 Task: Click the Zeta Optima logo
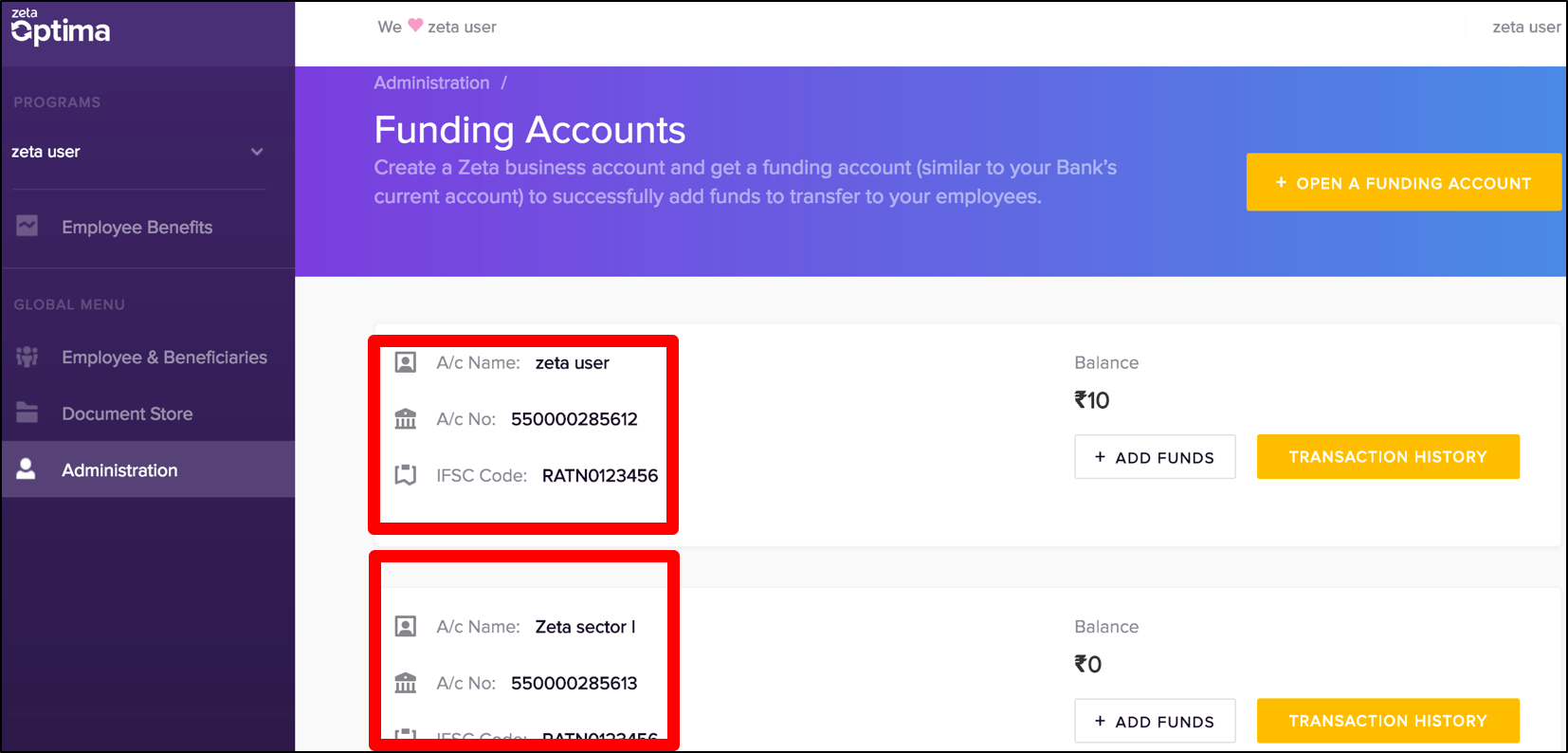coord(61,27)
